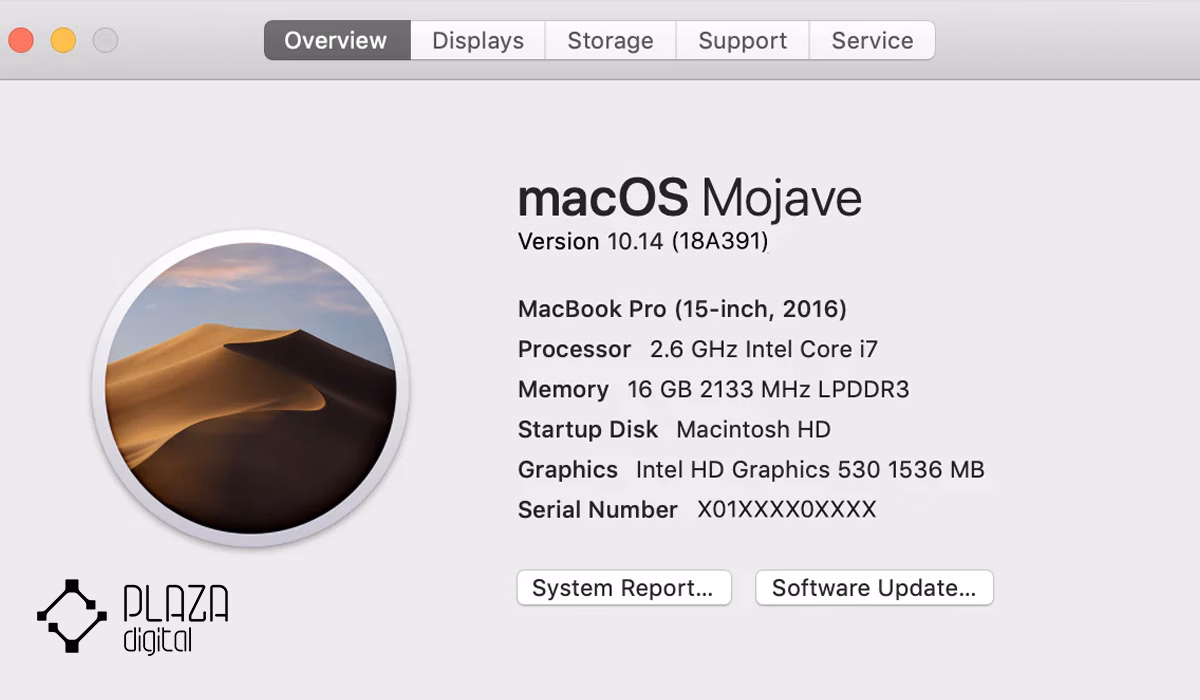Screen dimensions: 1200x700
Task: Click the macOS Mojave heading
Action: coord(689,198)
